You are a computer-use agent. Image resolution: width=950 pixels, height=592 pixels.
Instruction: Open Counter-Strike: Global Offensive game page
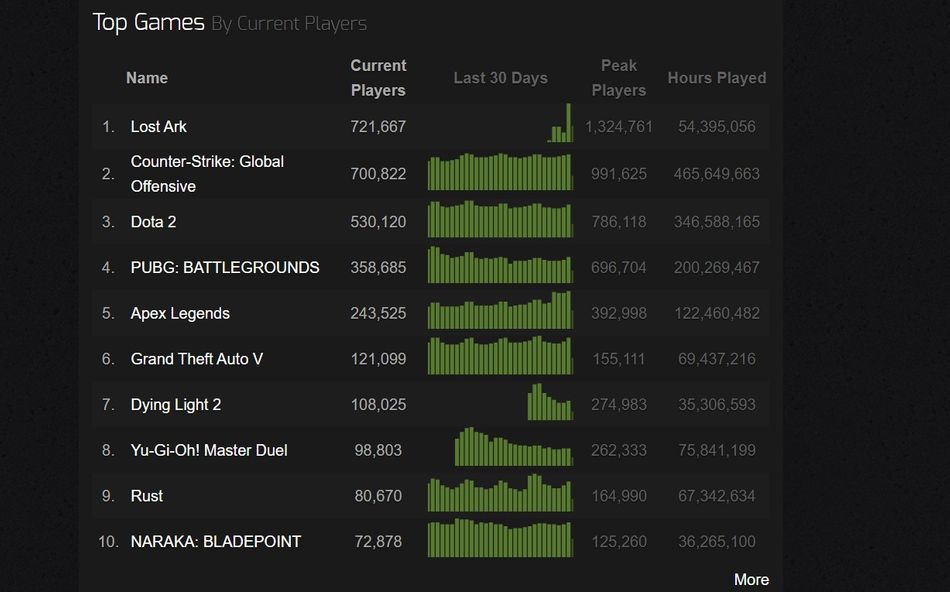[207, 174]
